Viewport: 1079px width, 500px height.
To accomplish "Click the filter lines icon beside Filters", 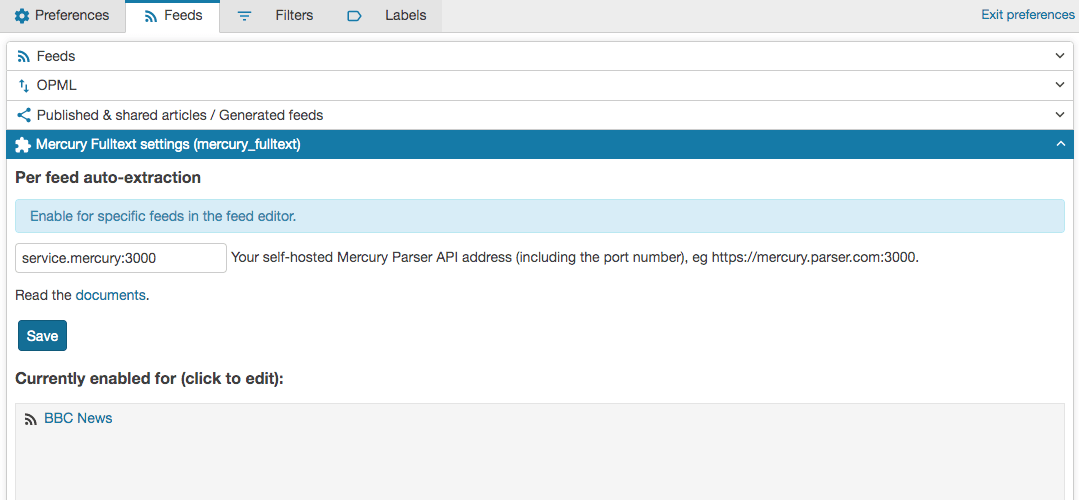I will 244,16.
